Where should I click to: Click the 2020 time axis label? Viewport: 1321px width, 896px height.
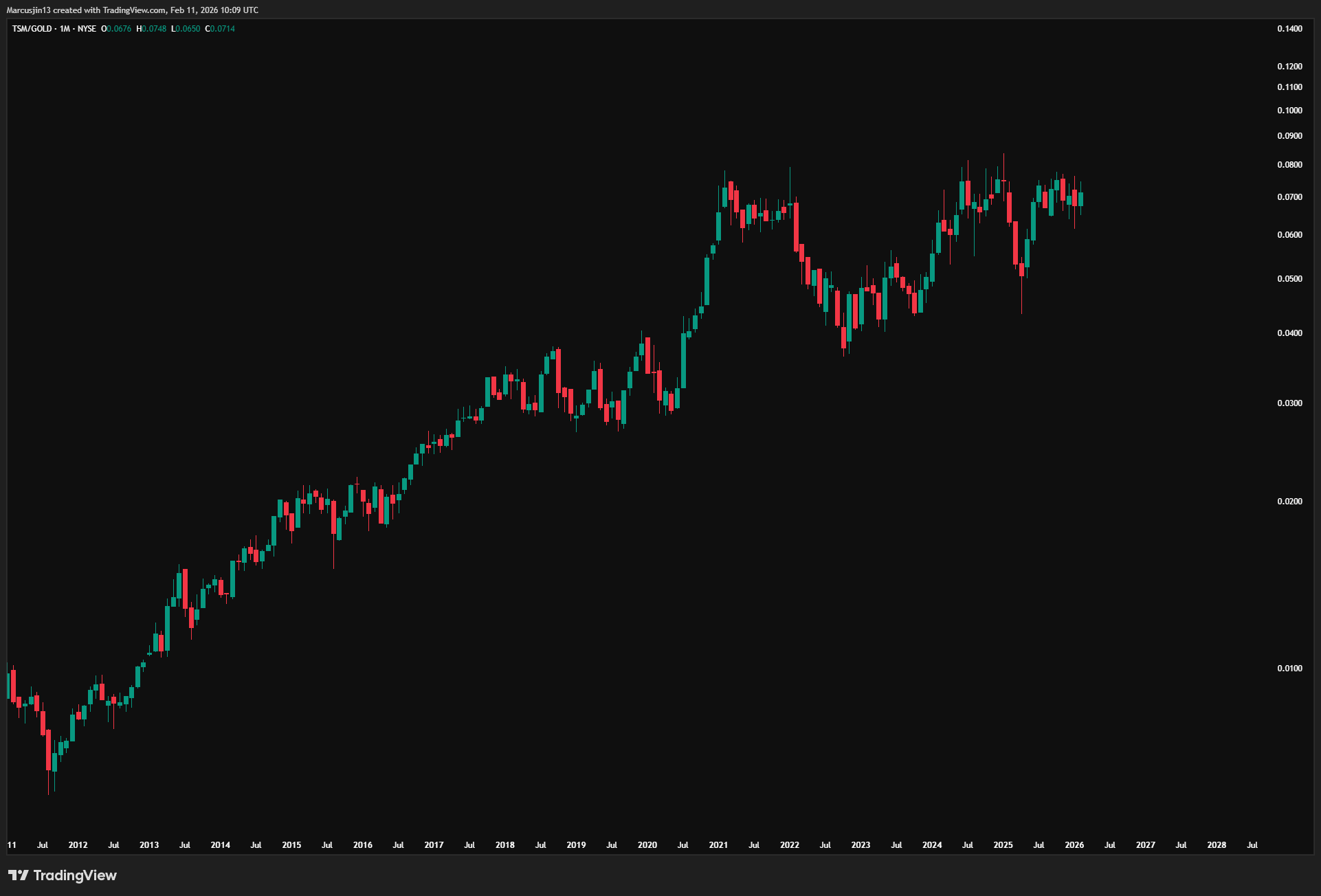click(647, 845)
